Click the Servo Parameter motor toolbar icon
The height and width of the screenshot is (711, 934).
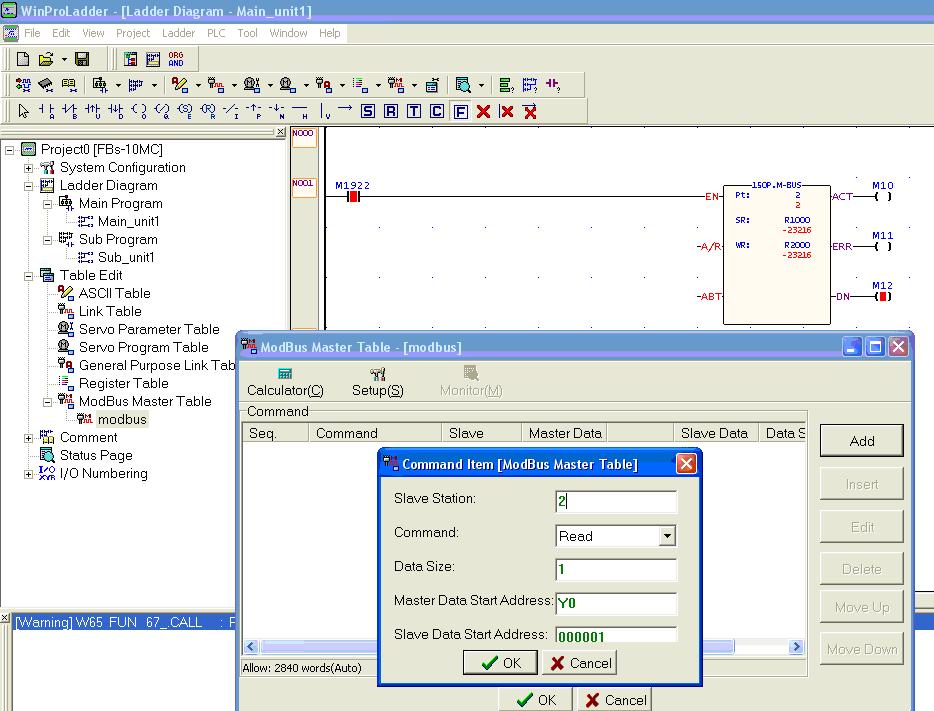pos(251,85)
